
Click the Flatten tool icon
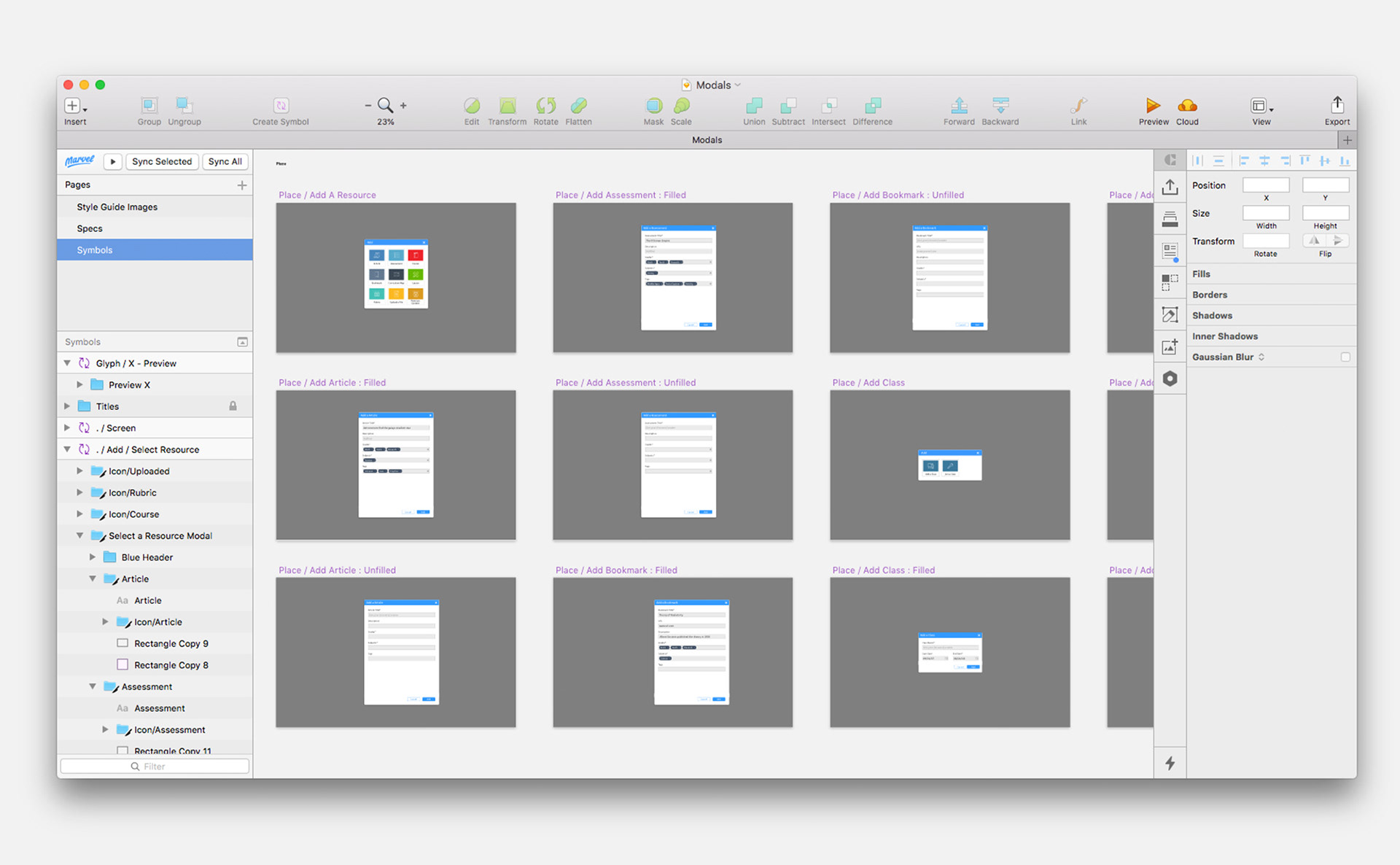pyautogui.click(x=578, y=105)
